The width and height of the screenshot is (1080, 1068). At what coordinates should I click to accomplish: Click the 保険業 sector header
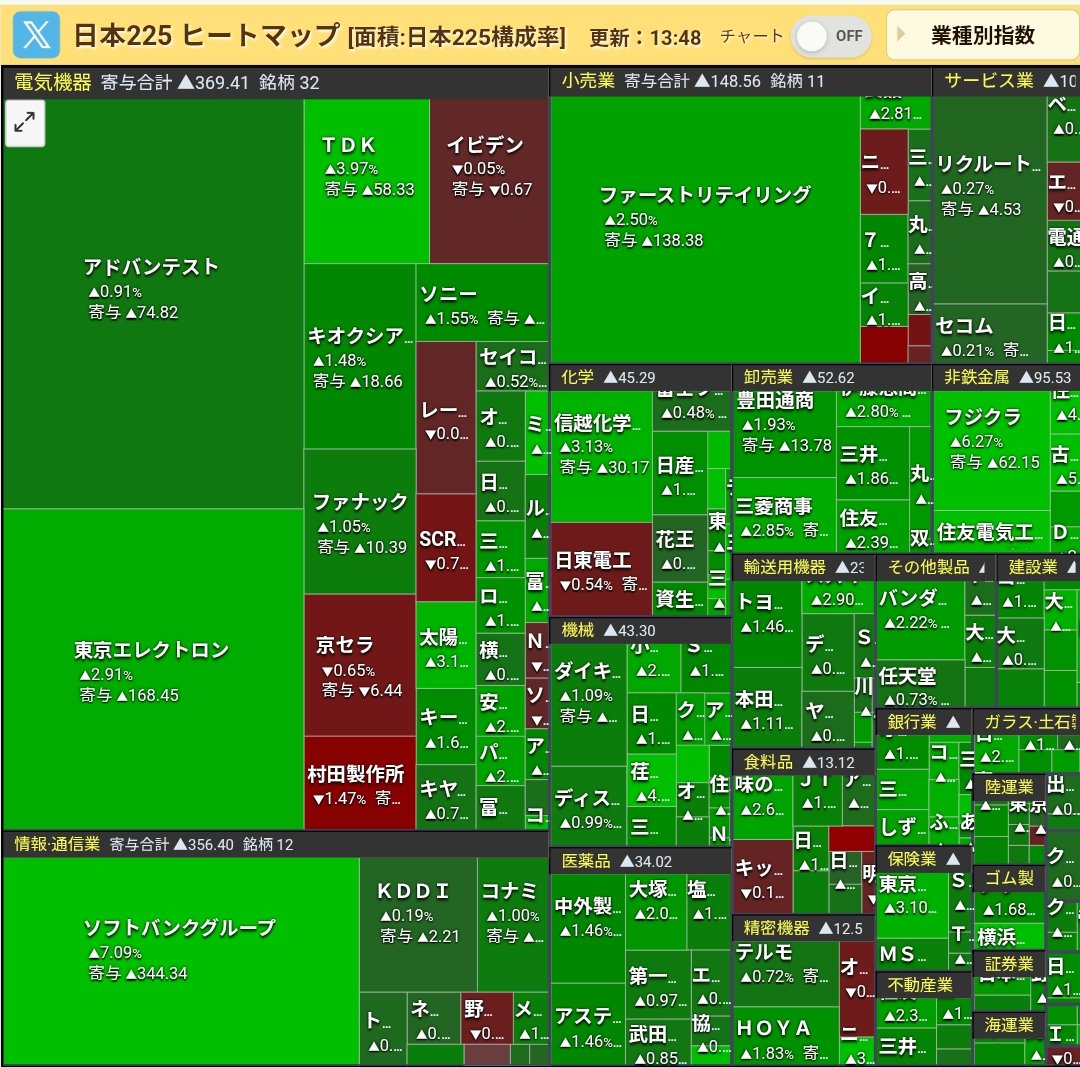pyautogui.click(x=923, y=859)
